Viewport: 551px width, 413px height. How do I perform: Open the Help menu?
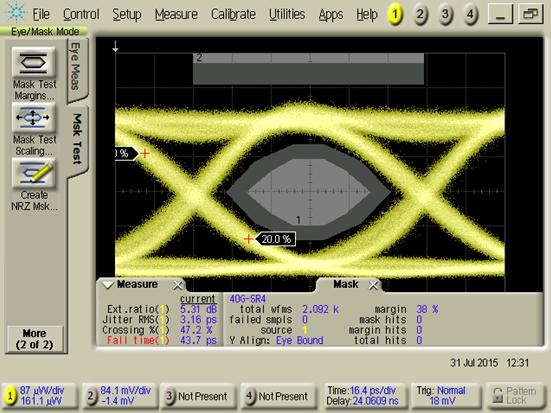click(367, 14)
